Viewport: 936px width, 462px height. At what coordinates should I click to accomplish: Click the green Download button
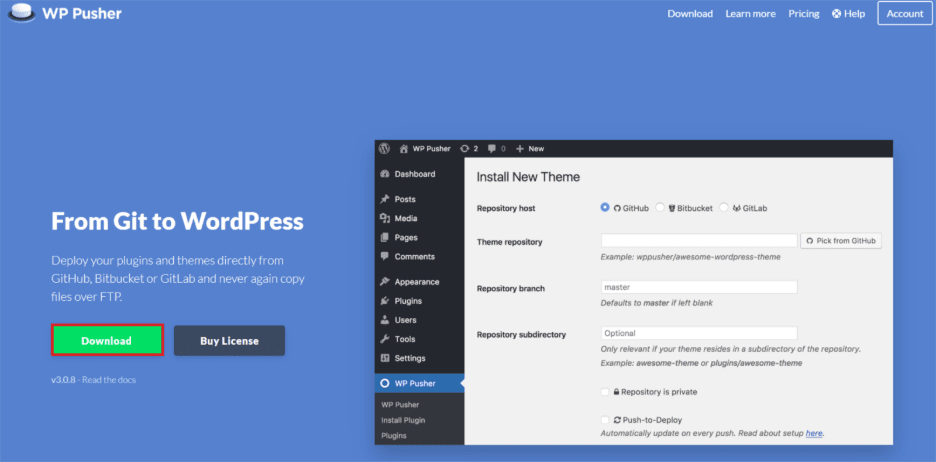click(x=107, y=341)
